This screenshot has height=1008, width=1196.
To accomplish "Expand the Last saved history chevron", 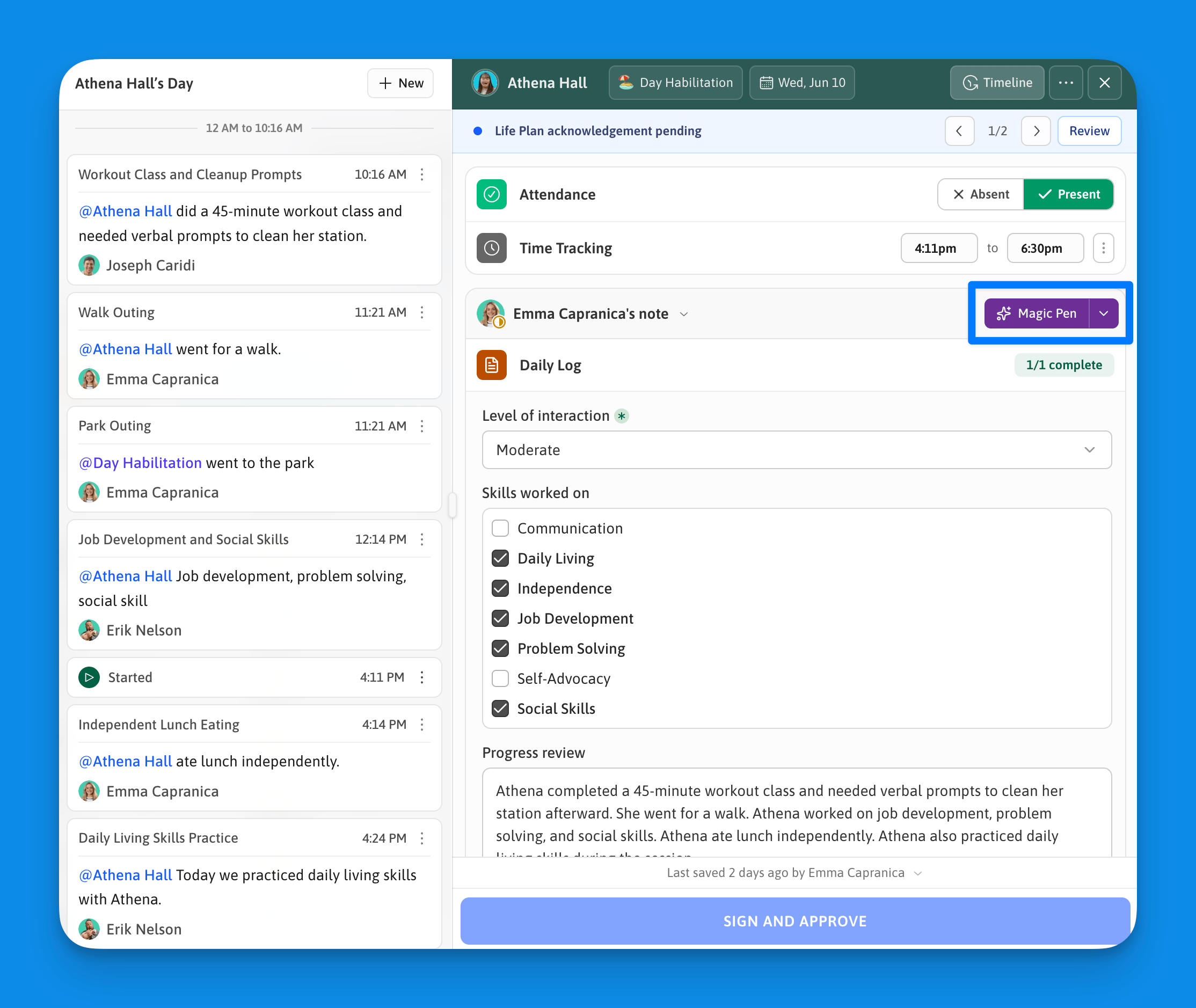I will pyautogui.click(x=918, y=873).
